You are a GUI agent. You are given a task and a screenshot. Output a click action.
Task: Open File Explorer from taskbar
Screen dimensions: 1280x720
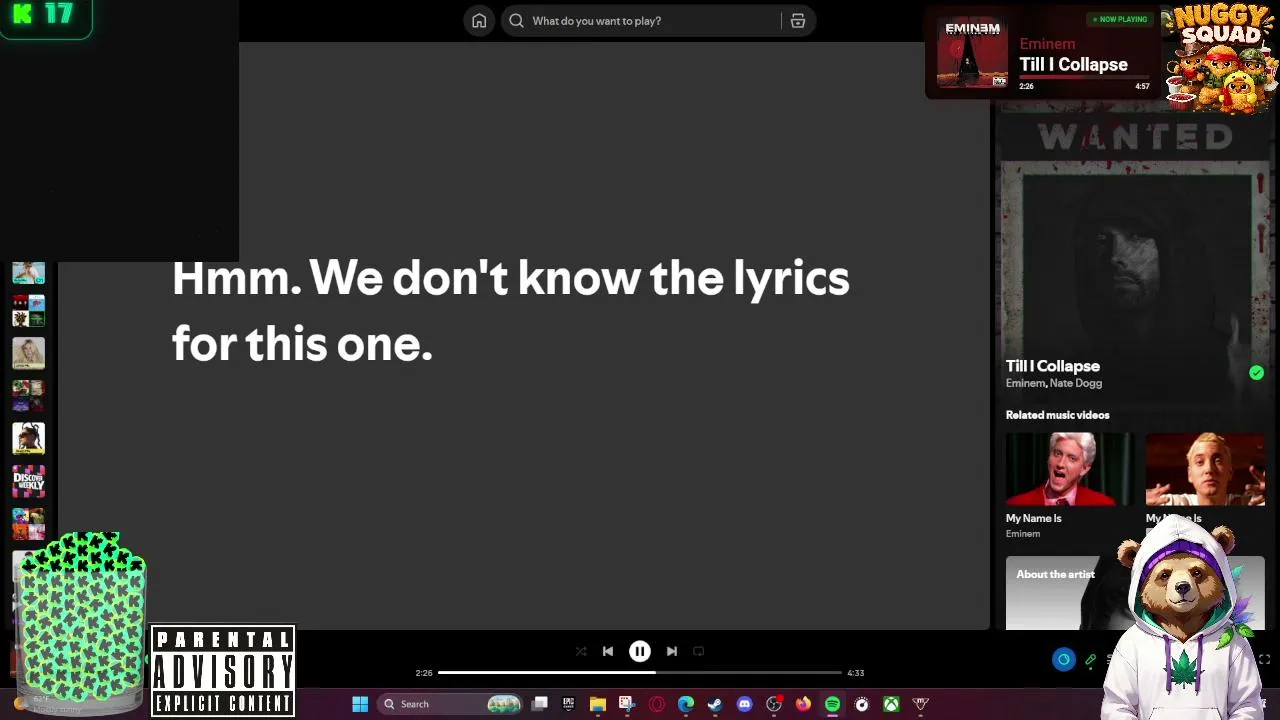pos(598,704)
